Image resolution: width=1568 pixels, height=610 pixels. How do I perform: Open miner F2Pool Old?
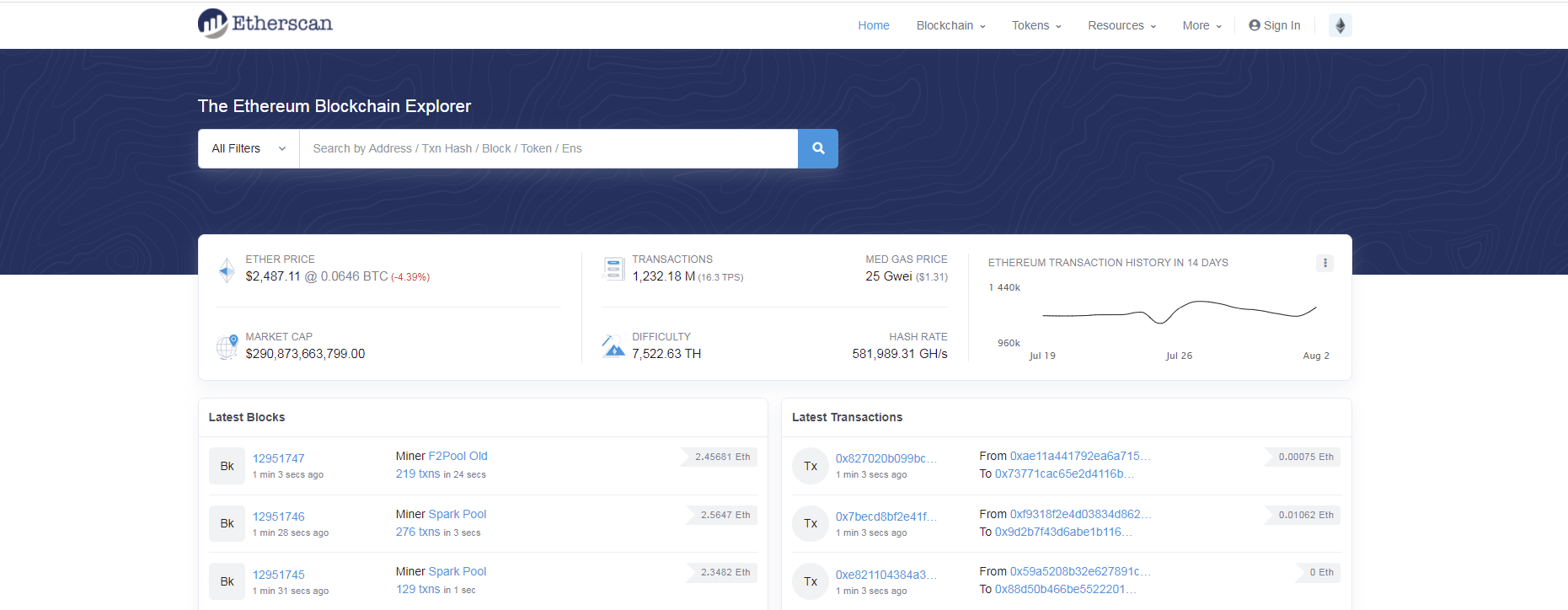pos(458,456)
